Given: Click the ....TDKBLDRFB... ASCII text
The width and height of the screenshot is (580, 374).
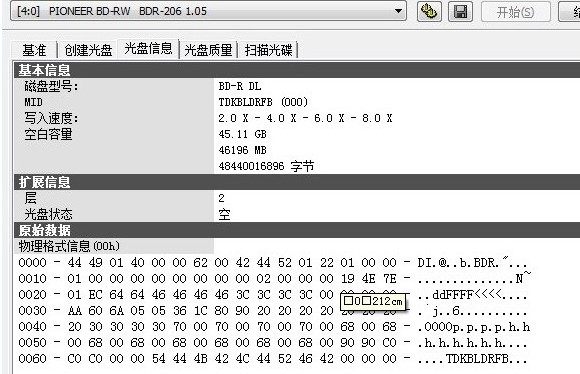Looking at the screenshot, I should (472, 358).
